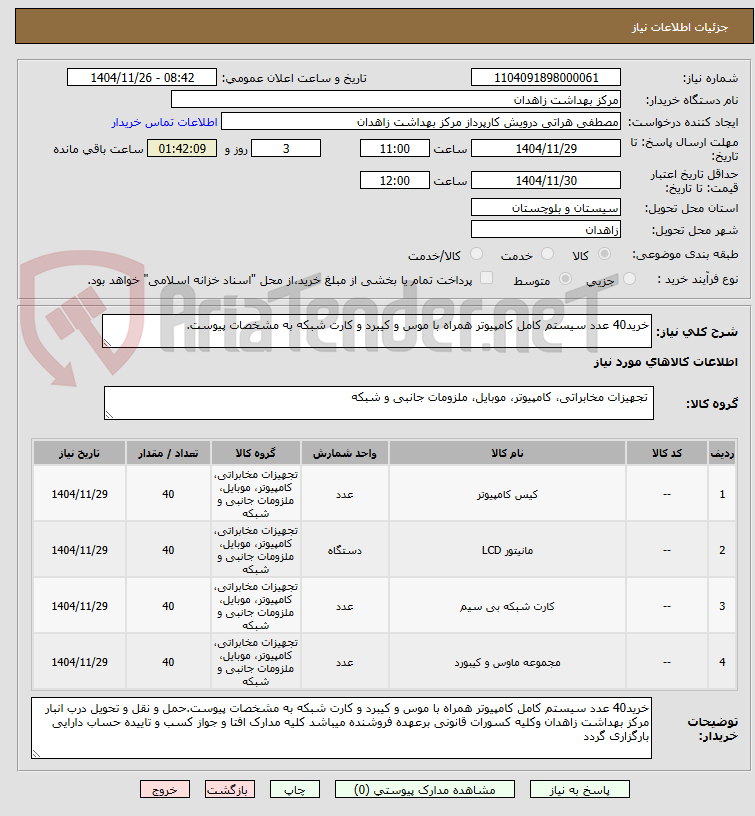Click the 11:00 time field
The height and width of the screenshot is (816, 755).
click(x=394, y=148)
